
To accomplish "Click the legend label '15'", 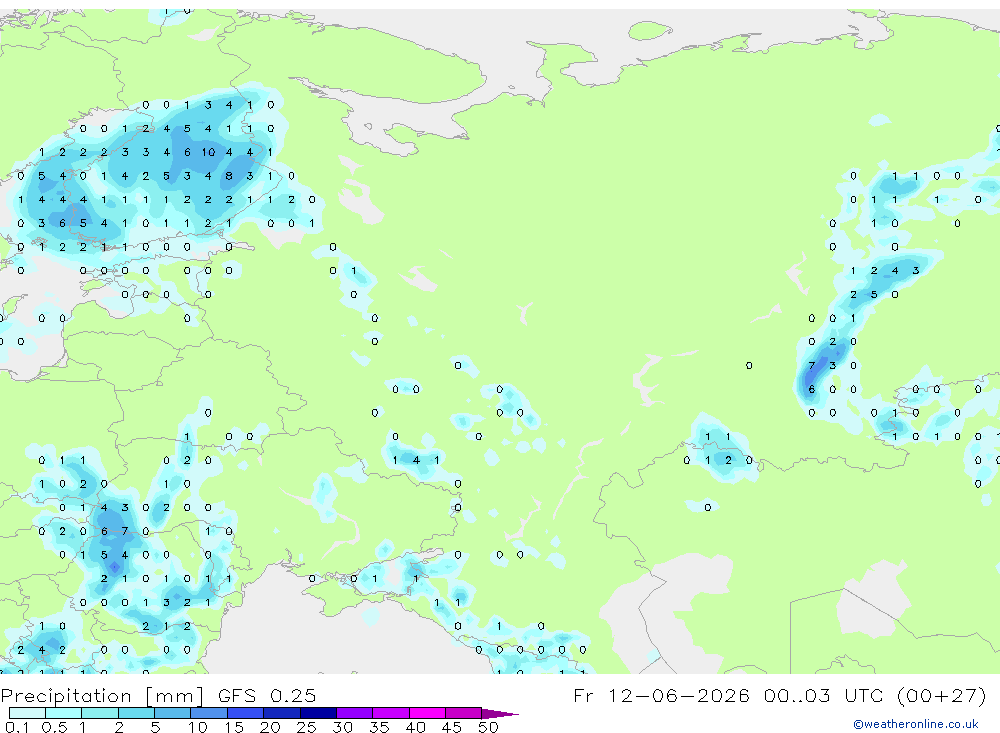I will click(234, 727).
